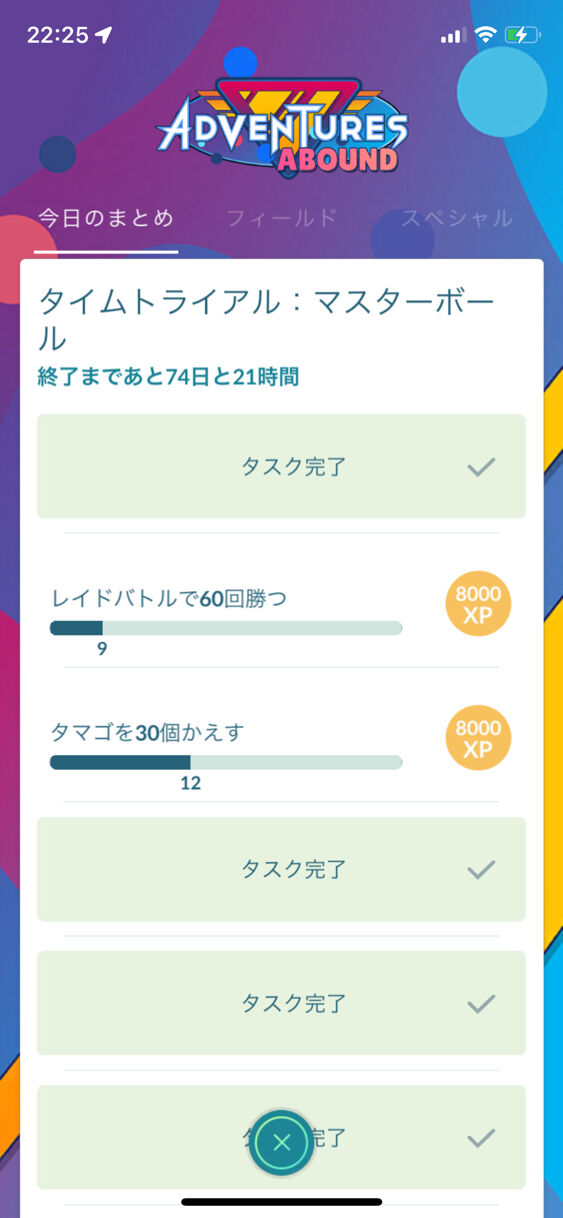Viewport: 563px width, 1218px height.
Task: Tap the raid battle progress bar showing 9
Action: tap(226, 628)
